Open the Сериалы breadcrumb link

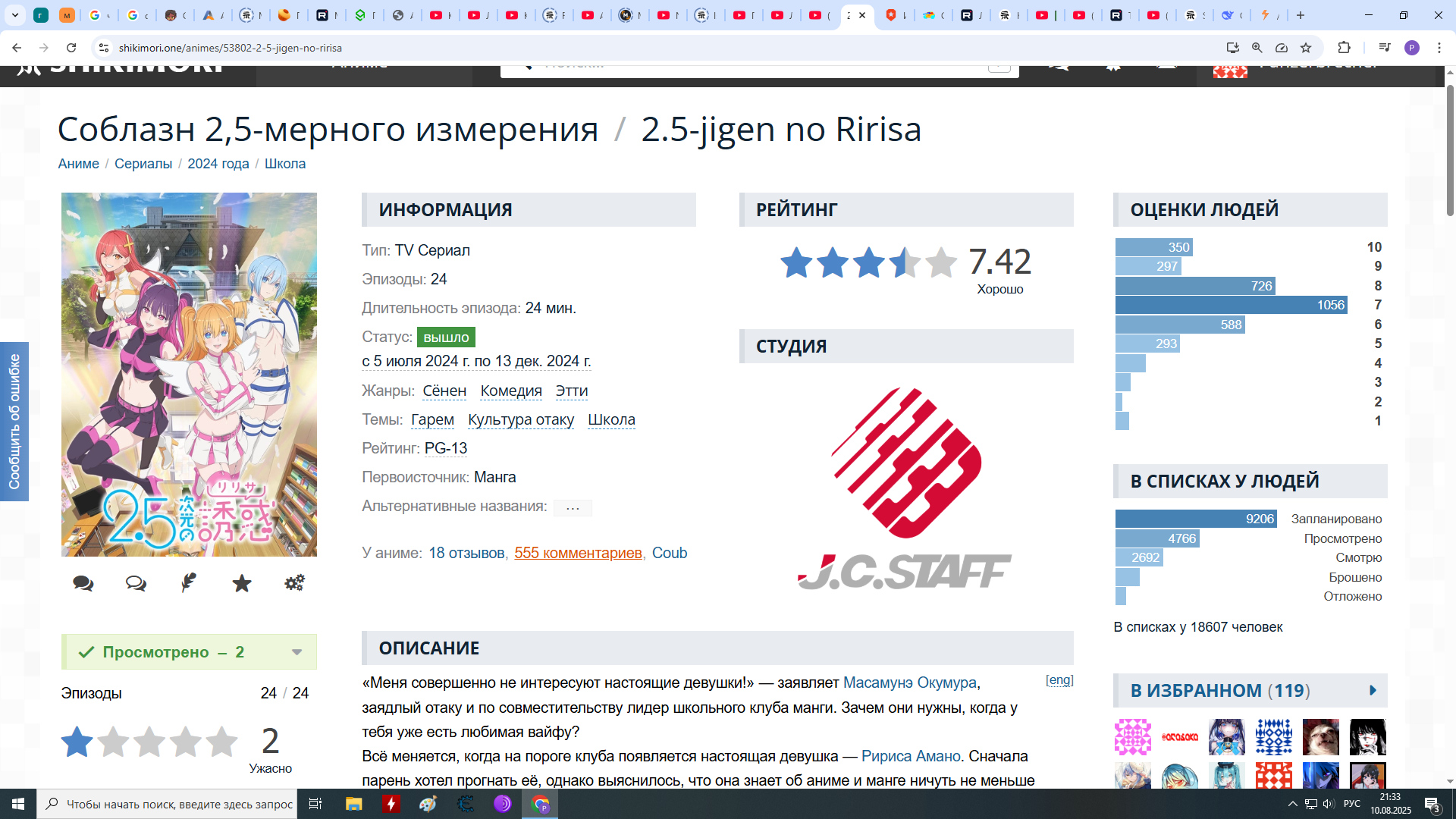pos(143,164)
